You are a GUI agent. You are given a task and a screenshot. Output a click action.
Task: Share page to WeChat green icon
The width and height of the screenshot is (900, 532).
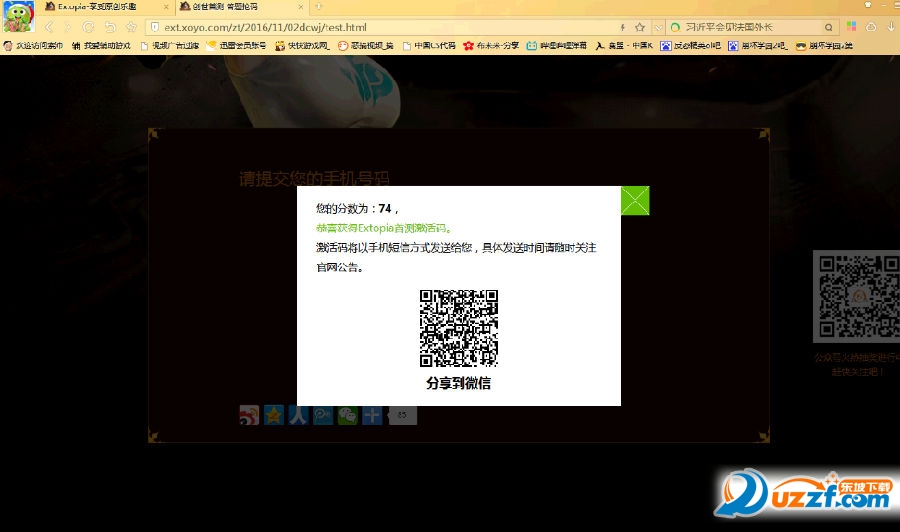[348, 415]
